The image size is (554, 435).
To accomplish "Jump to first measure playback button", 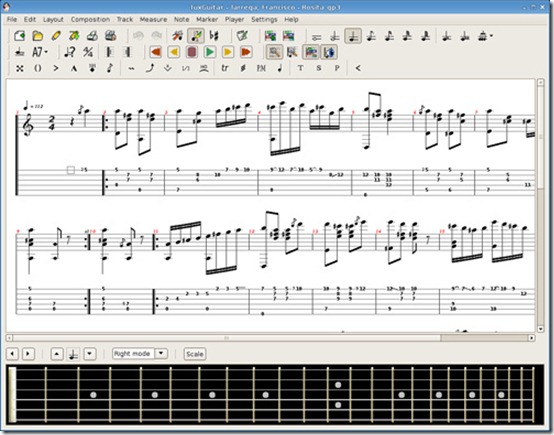I will pos(155,52).
